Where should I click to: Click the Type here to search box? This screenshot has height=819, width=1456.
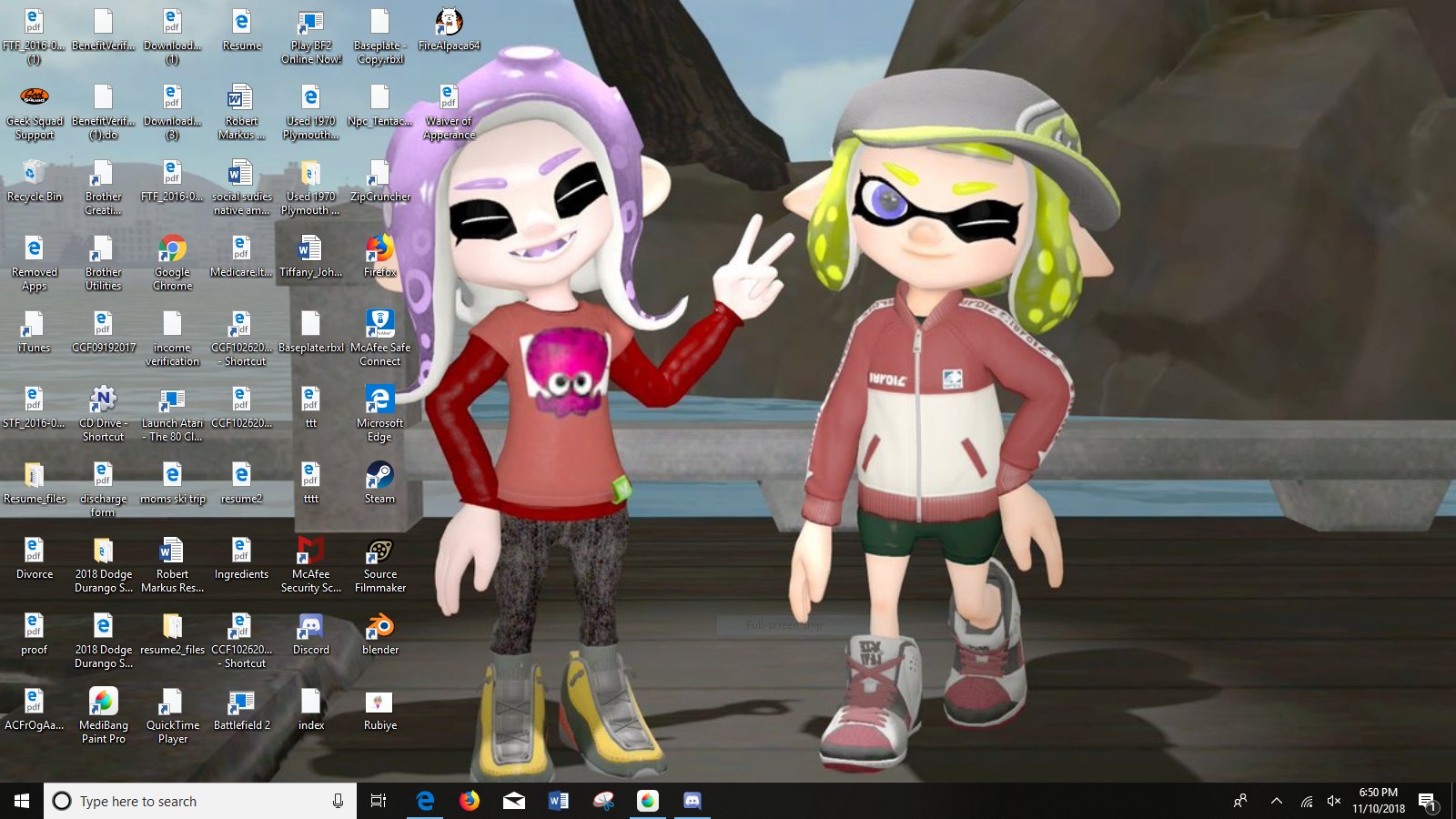tap(200, 801)
